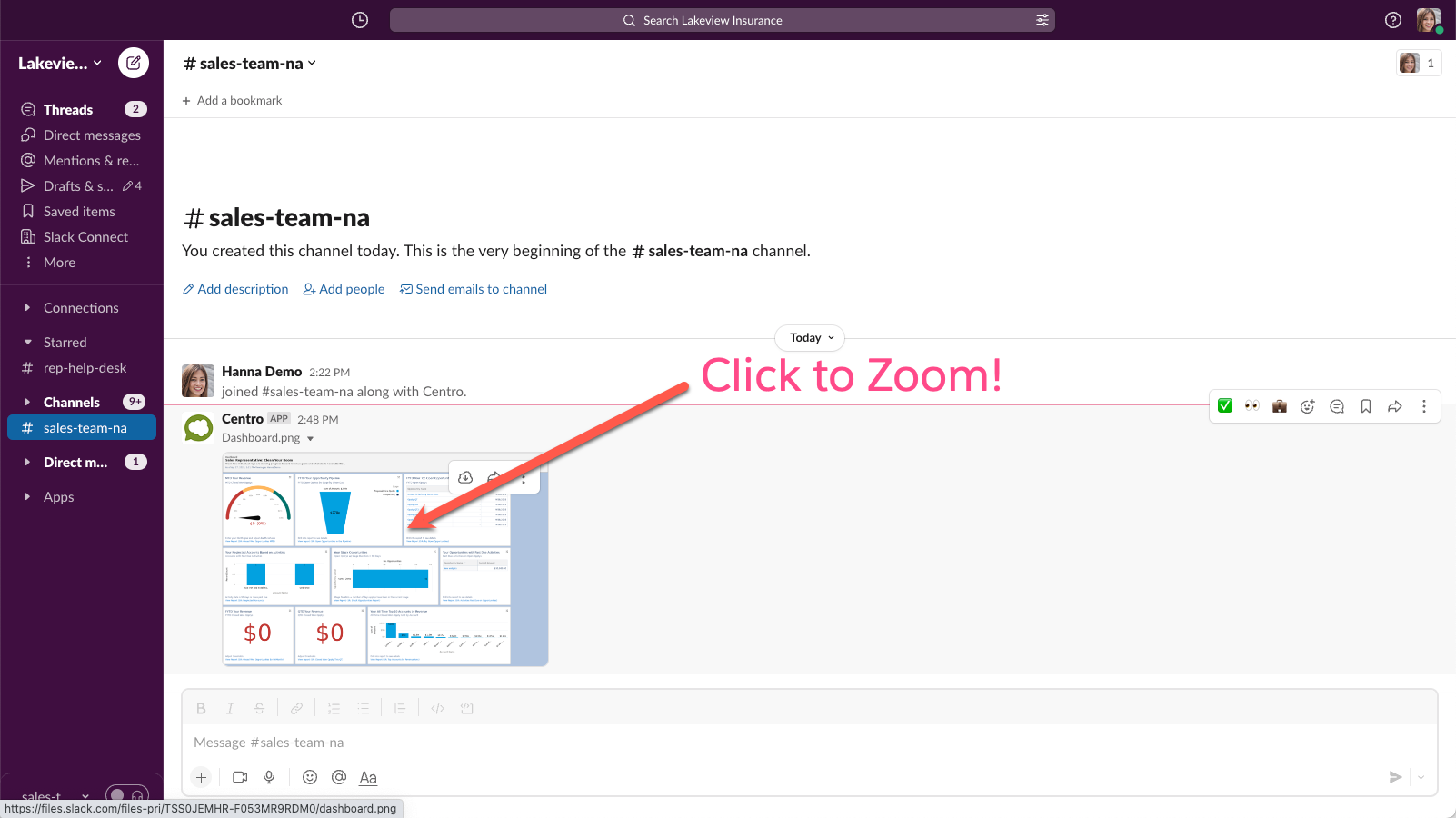Open attachments plus button in composer
The height and width of the screenshot is (818, 1456).
point(202,777)
